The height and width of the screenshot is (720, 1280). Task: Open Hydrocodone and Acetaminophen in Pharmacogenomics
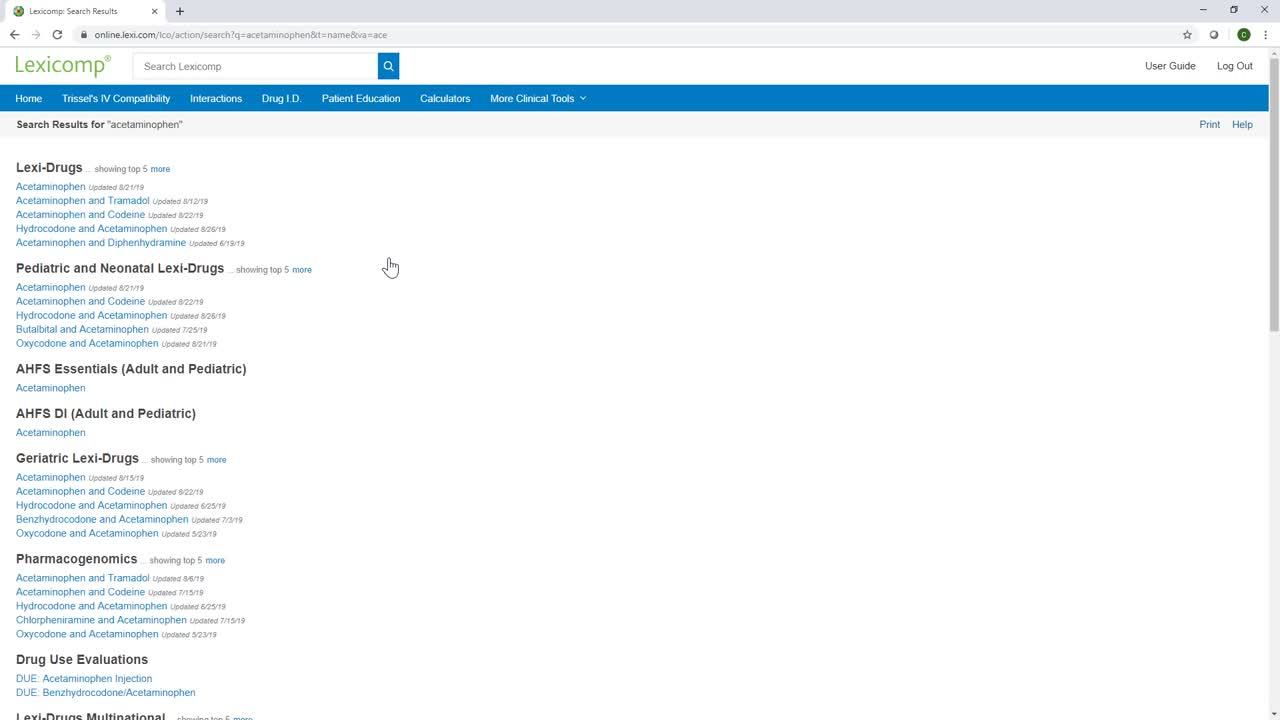pyautogui.click(x=91, y=606)
